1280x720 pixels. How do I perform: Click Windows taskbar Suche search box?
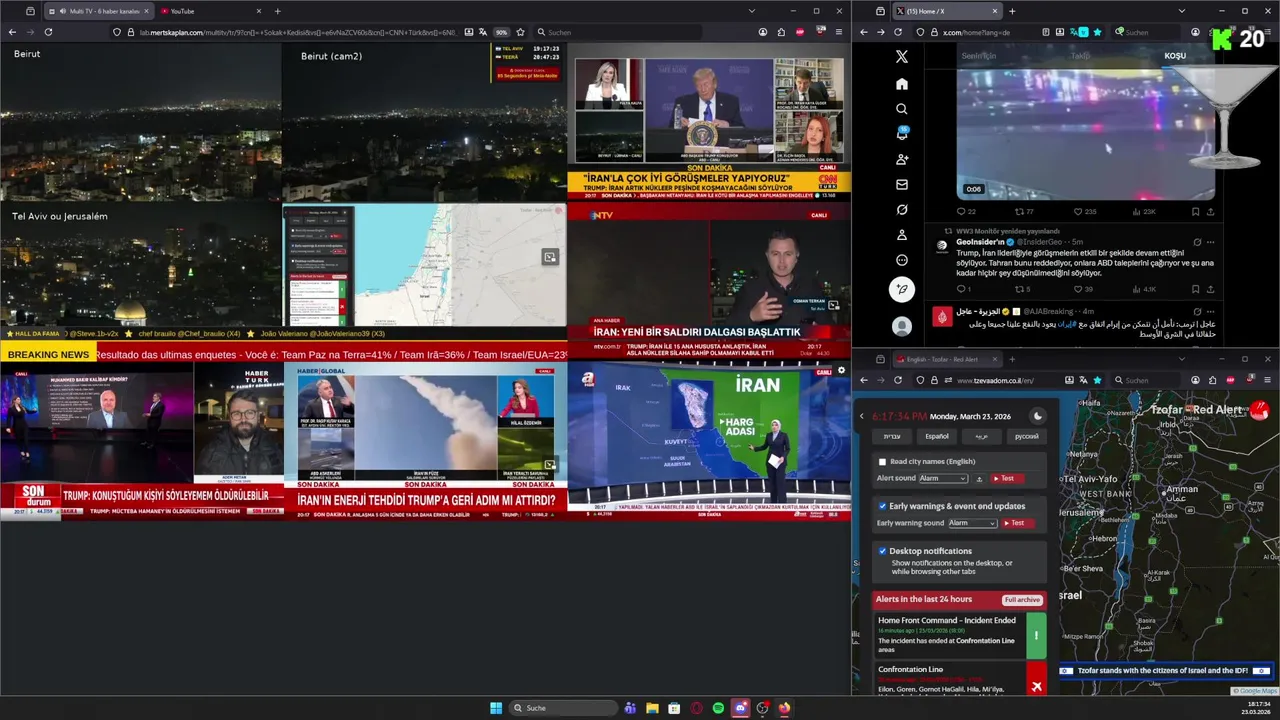coord(563,708)
